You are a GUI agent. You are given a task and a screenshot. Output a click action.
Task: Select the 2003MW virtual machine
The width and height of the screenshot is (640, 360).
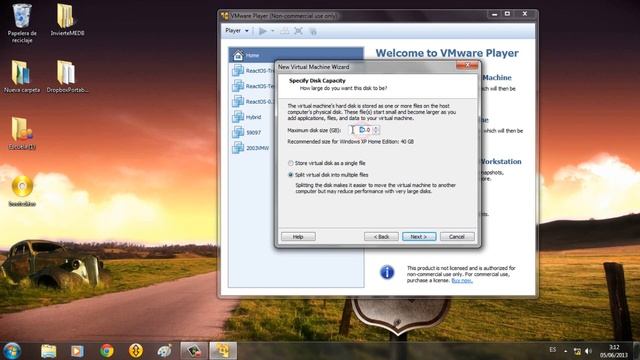(251, 148)
